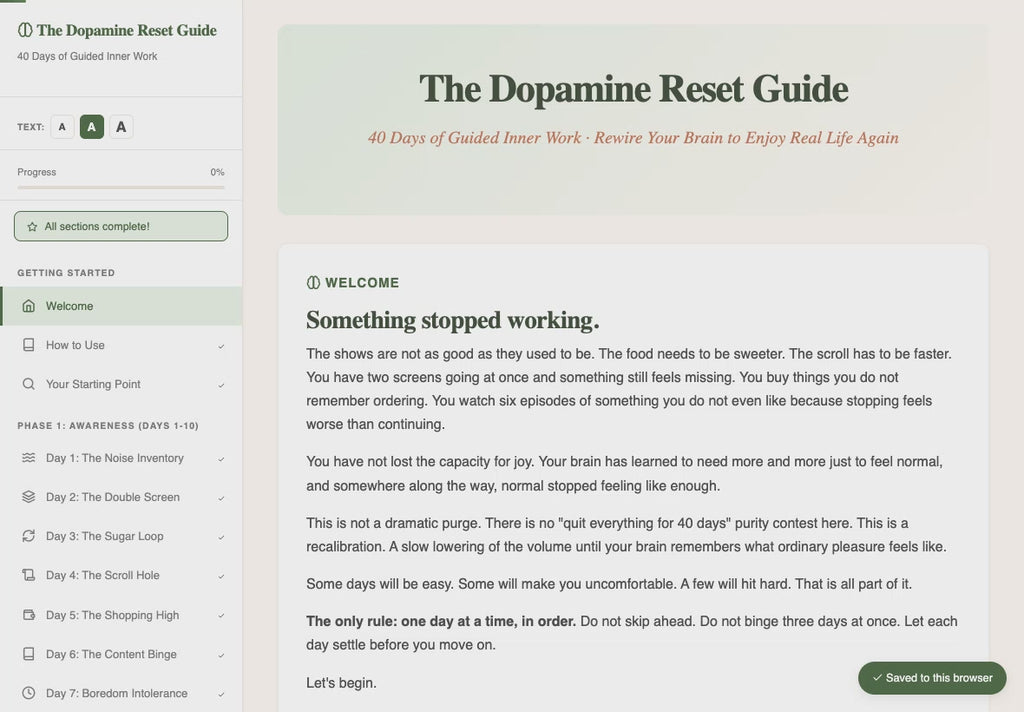Viewport: 1024px width, 712px height.
Task: Set text size to small A
Action: click(x=62, y=127)
